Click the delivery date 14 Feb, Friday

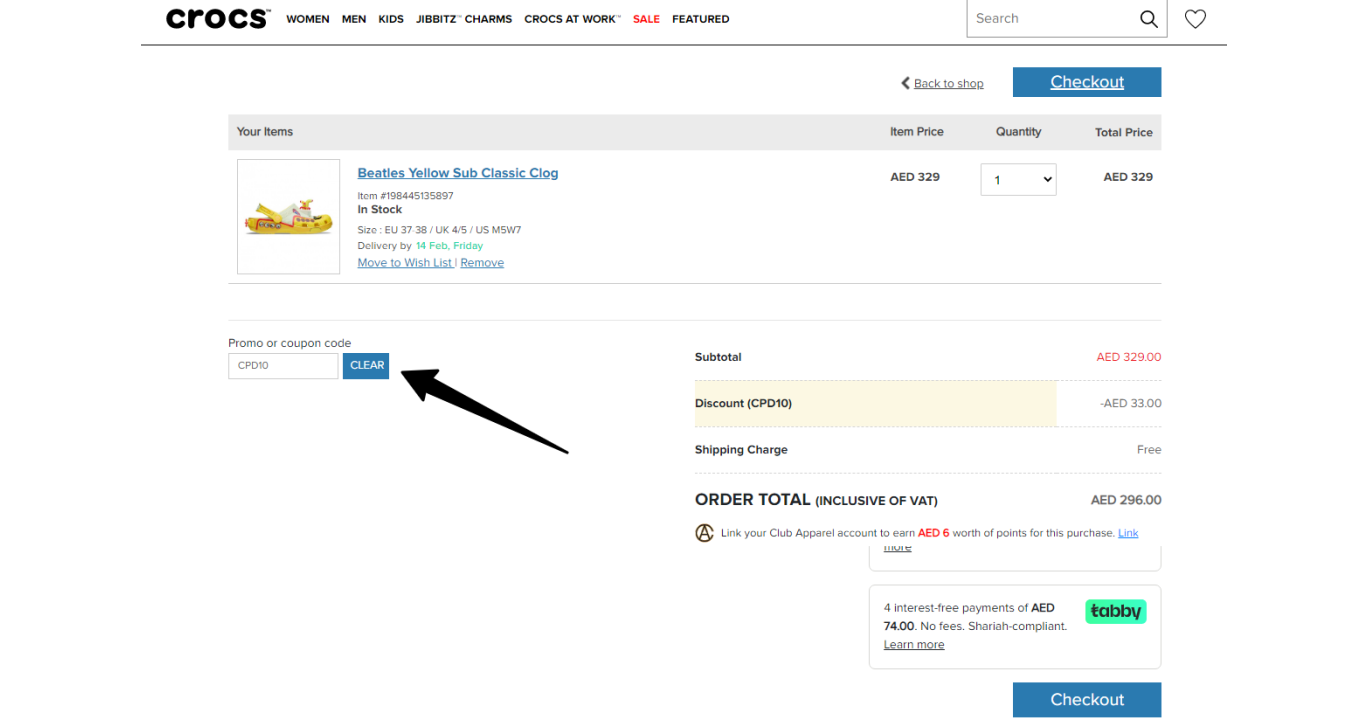449,246
